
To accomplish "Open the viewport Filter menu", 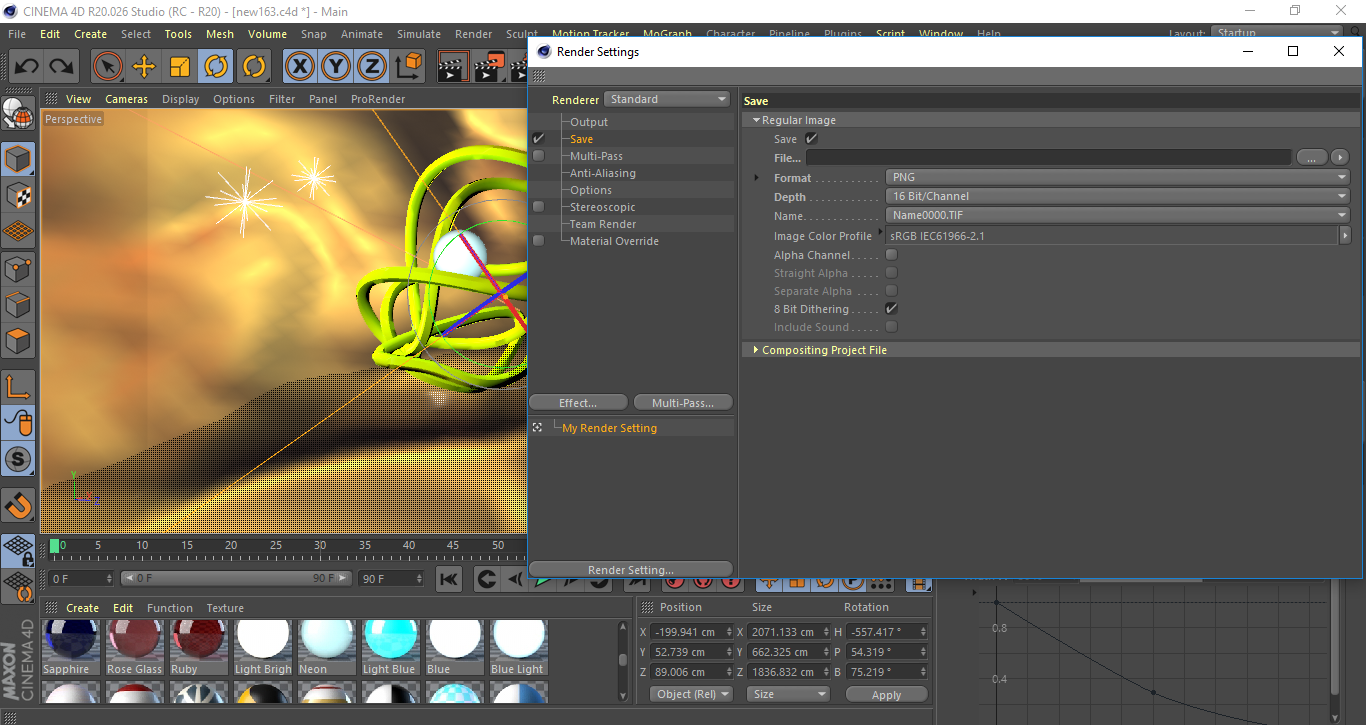I will [283, 99].
